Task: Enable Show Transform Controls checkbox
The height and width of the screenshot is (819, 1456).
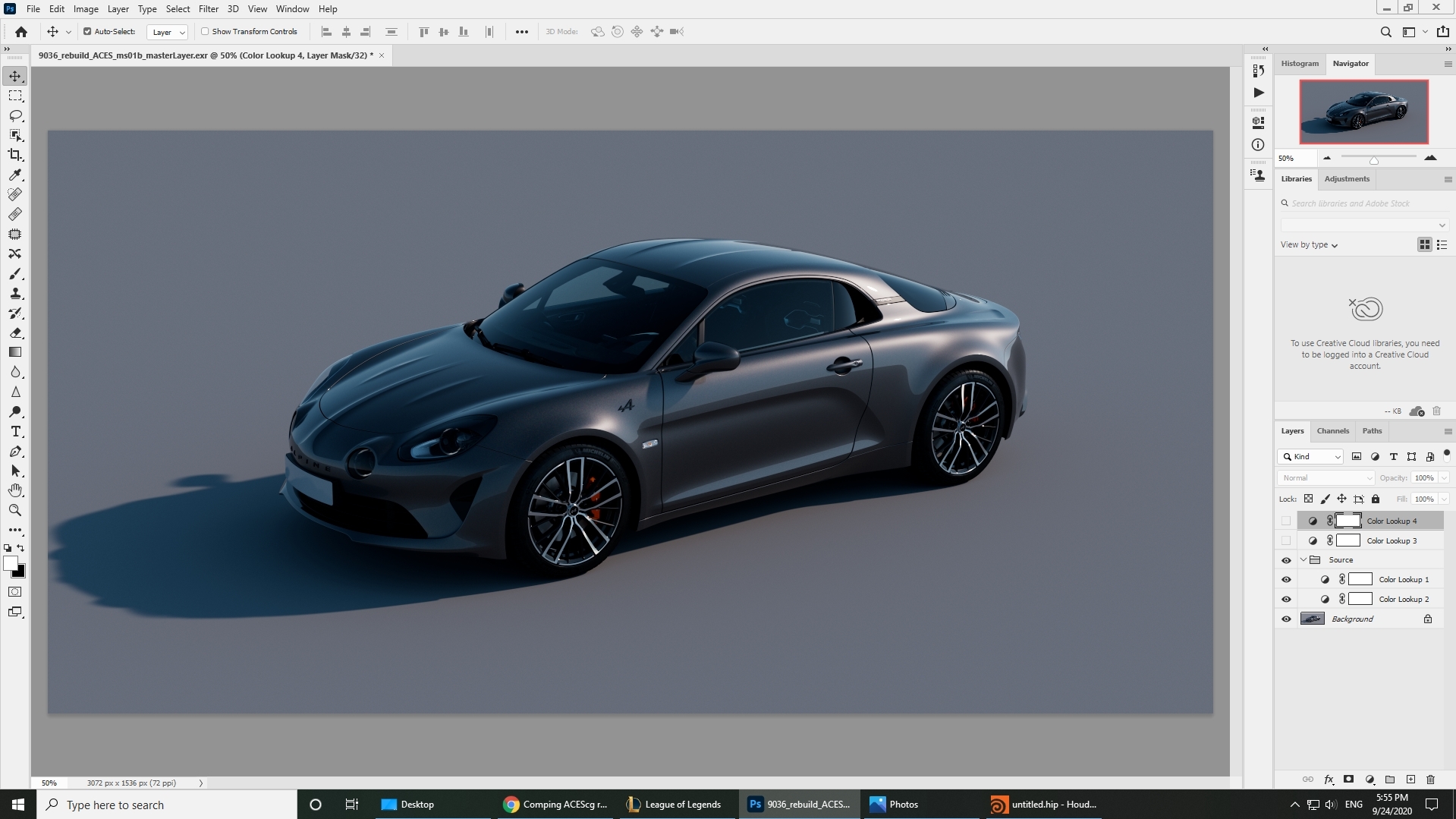Action: [x=205, y=32]
